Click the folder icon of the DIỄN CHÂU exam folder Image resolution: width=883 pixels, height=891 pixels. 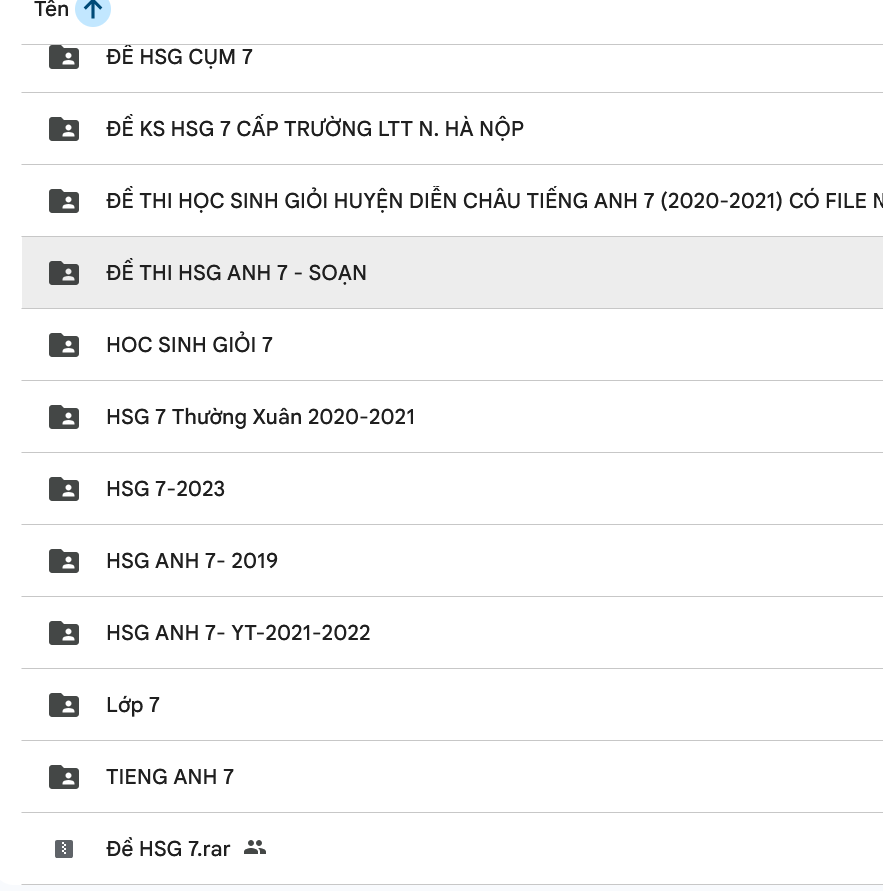(x=64, y=201)
